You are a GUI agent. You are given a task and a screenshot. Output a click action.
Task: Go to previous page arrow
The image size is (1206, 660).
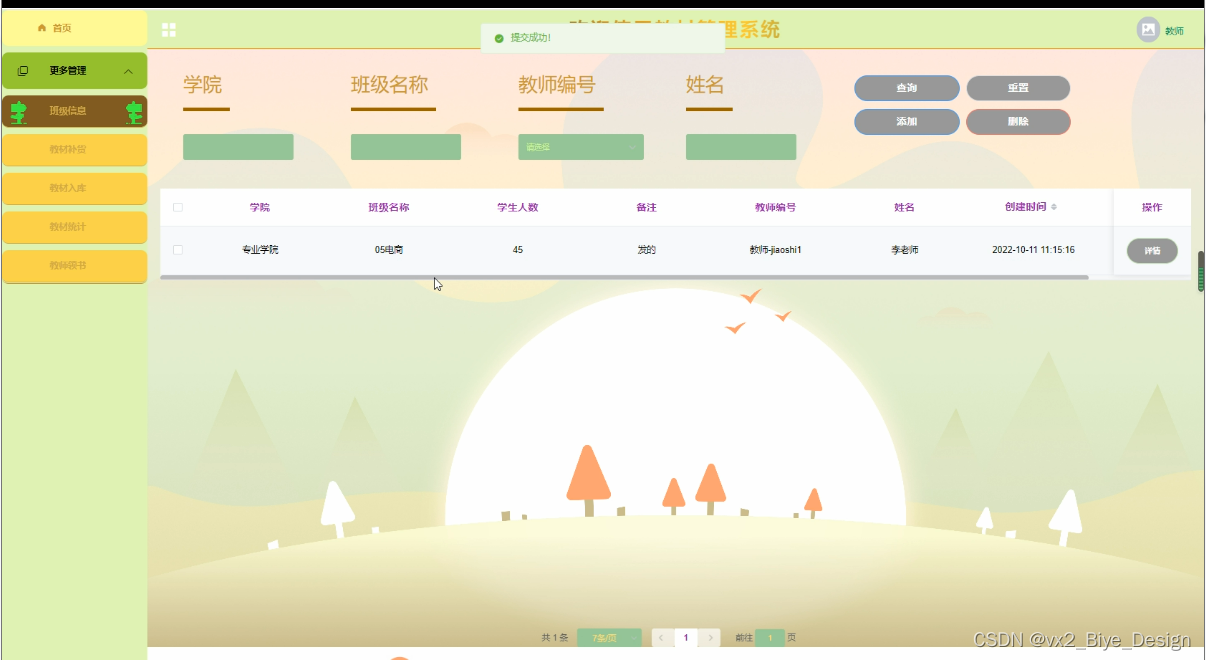(x=661, y=637)
